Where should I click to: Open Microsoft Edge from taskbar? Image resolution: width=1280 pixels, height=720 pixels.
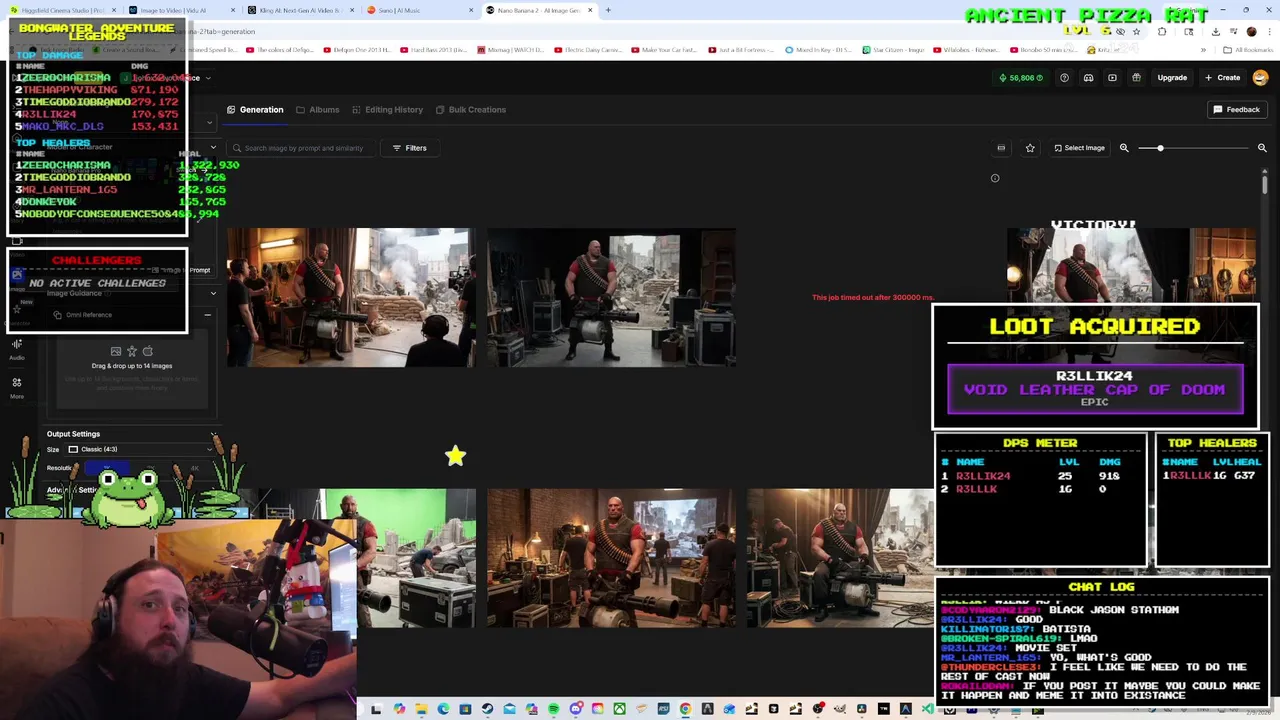[442, 710]
